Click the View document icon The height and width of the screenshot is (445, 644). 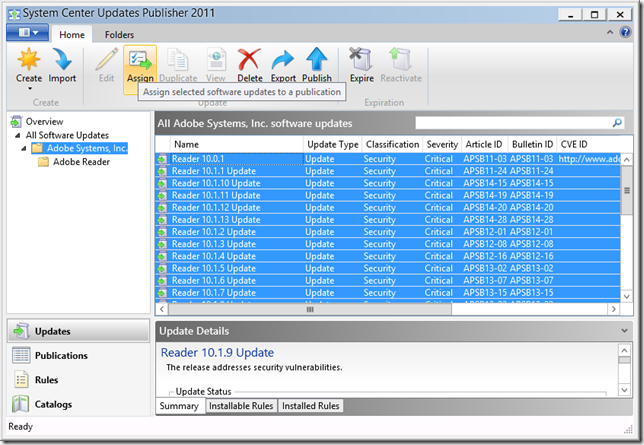[216, 60]
